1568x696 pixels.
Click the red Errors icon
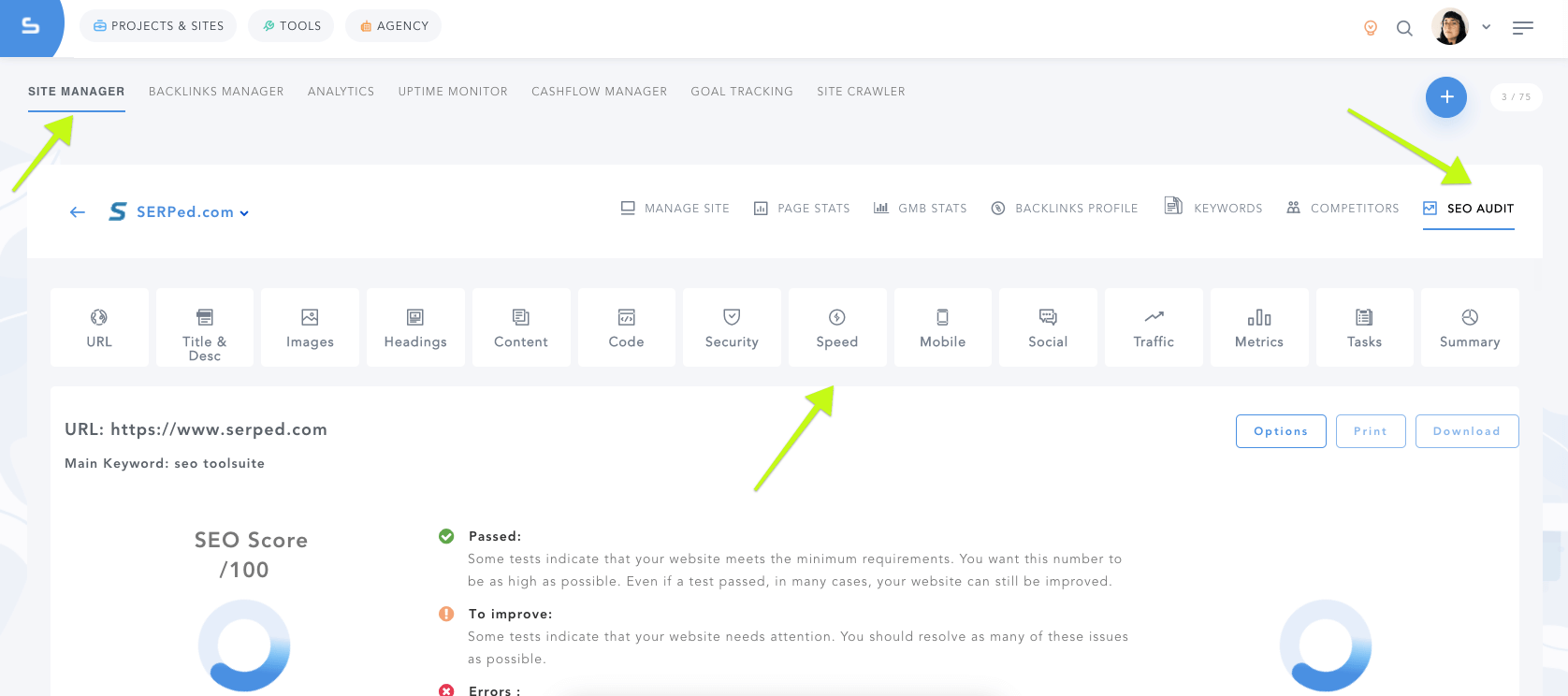[x=446, y=690]
